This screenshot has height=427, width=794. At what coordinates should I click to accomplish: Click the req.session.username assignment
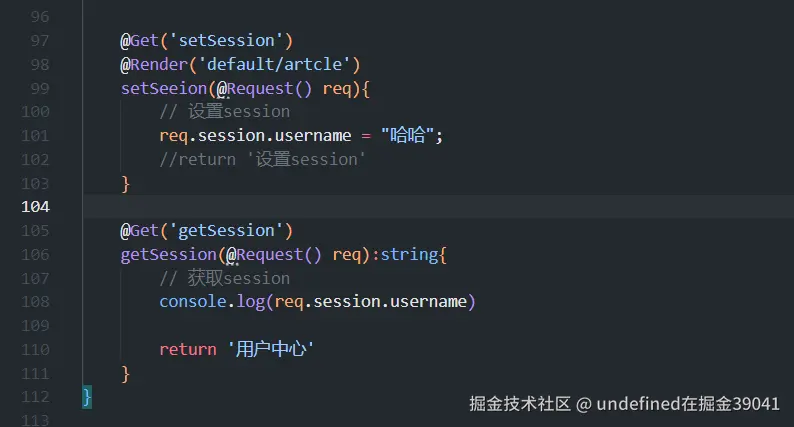click(301, 135)
